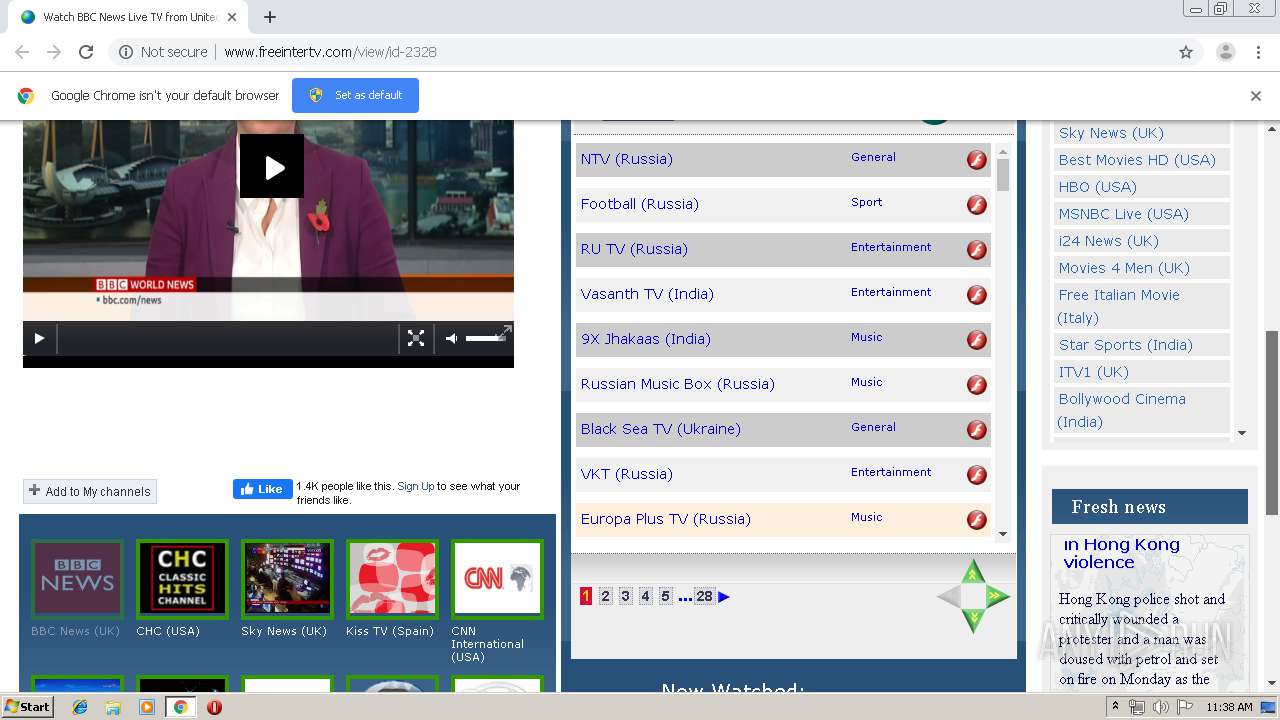The image size is (1280, 720).
Task: Open Europa Plus TV (Russia) channel
Action: pyautogui.click(x=665, y=519)
